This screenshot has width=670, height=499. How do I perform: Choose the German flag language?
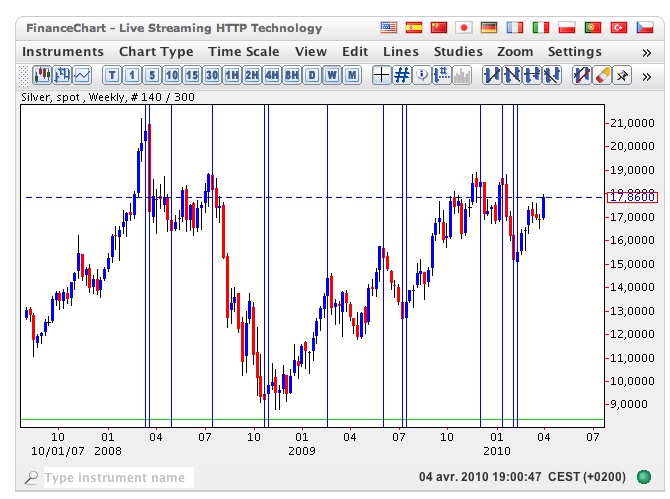pos(489,28)
